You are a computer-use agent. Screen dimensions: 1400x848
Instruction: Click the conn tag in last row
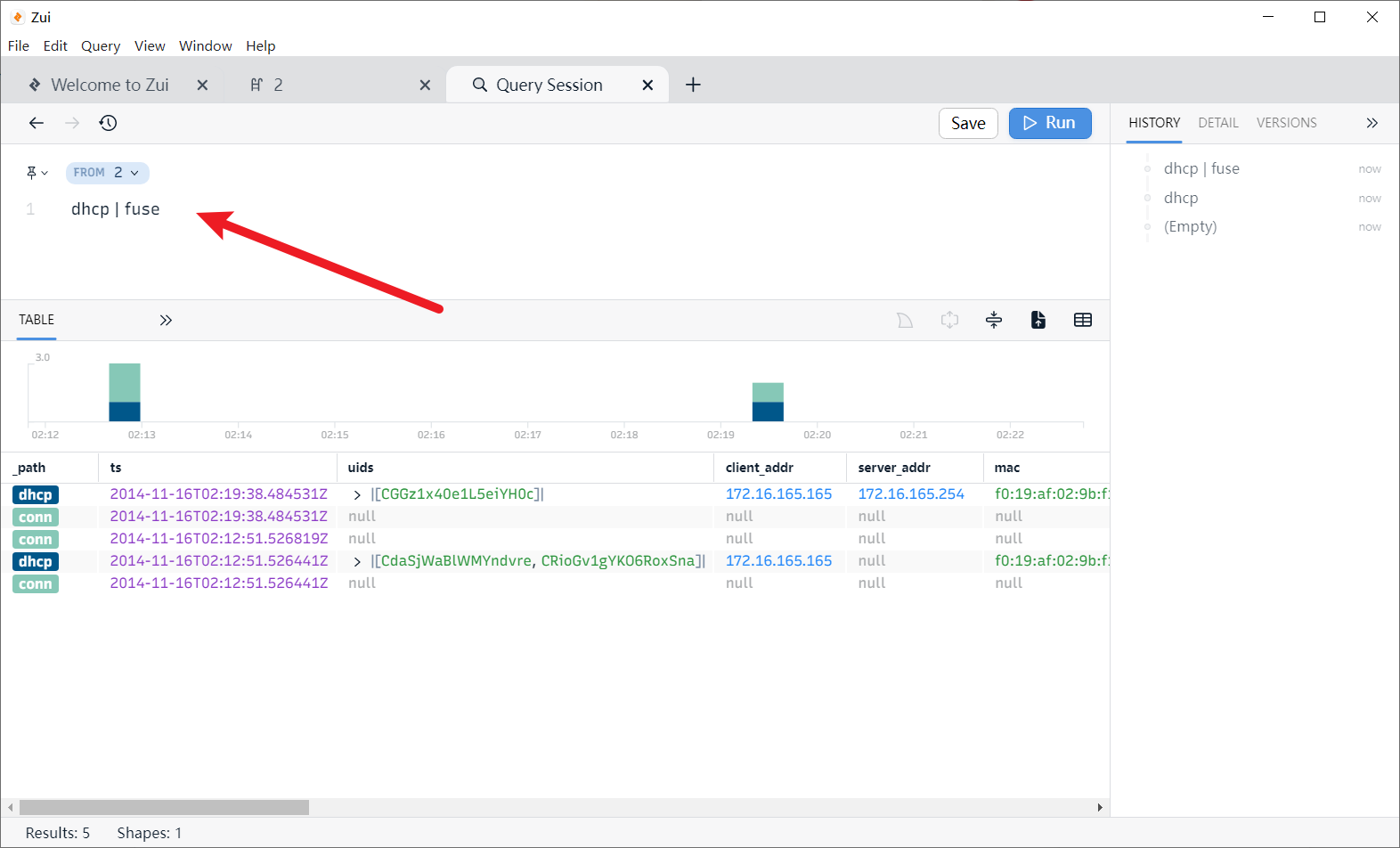pyautogui.click(x=36, y=583)
